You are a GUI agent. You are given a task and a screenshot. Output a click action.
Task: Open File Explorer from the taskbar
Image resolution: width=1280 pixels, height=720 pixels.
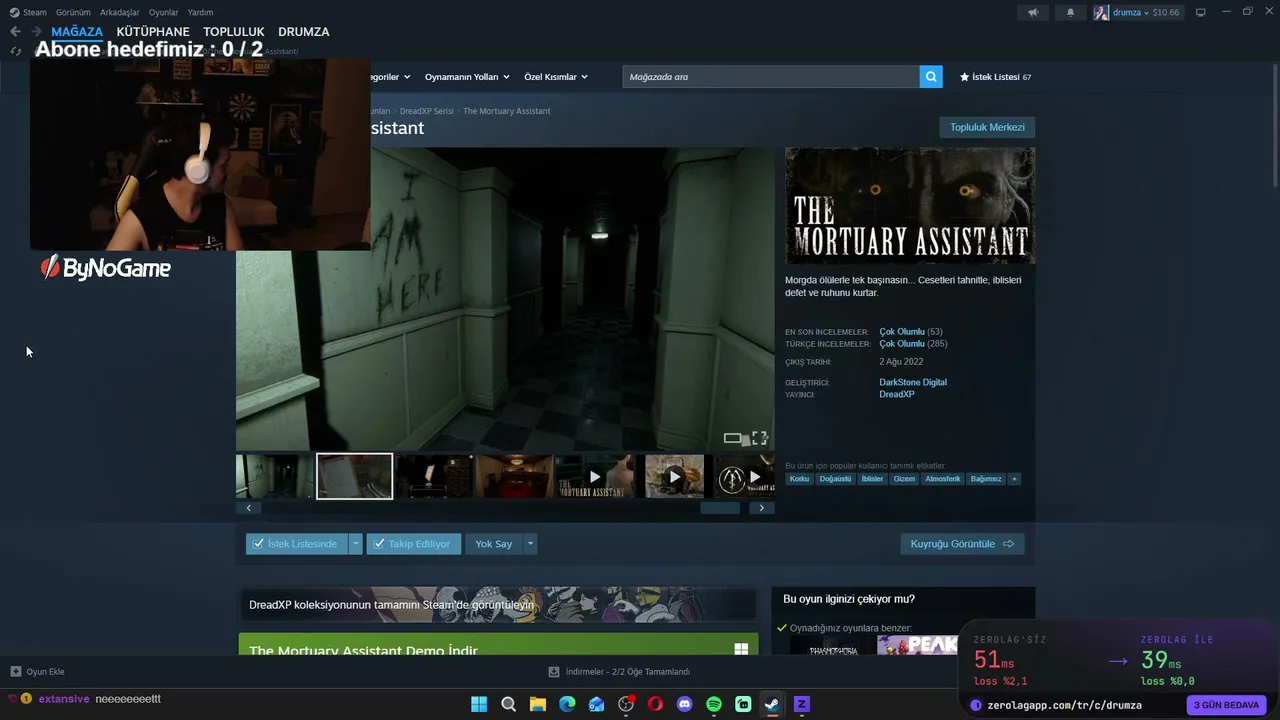[x=538, y=704]
